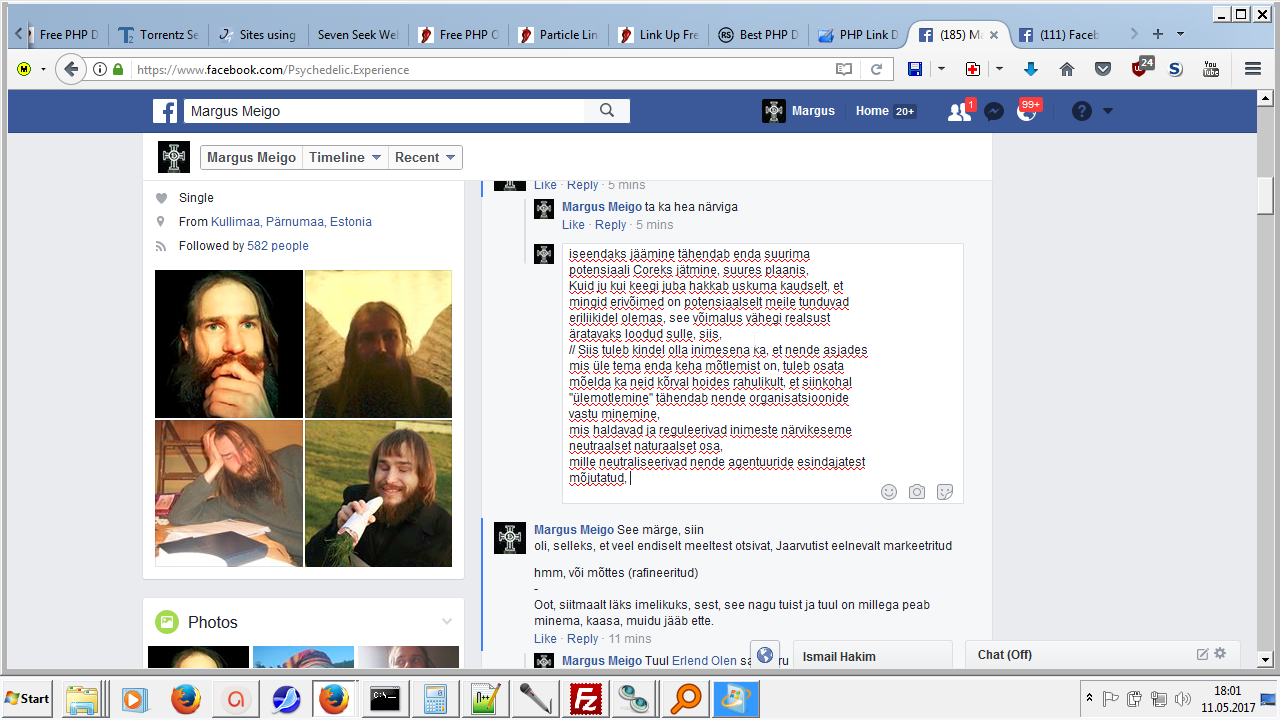The image size is (1280, 720).
Task: Click the Firefox back arrow button
Action: 70,69
